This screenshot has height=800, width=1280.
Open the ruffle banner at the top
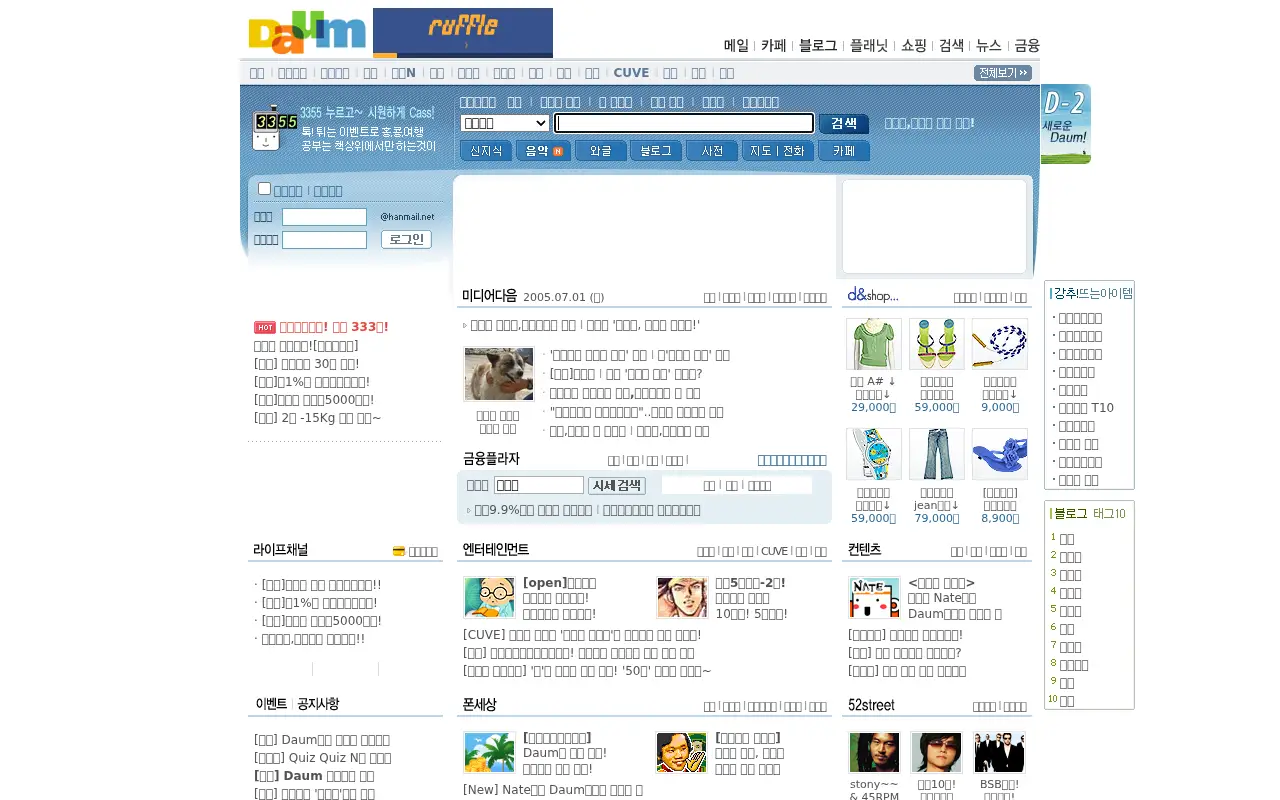pyautogui.click(x=463, y=33)
